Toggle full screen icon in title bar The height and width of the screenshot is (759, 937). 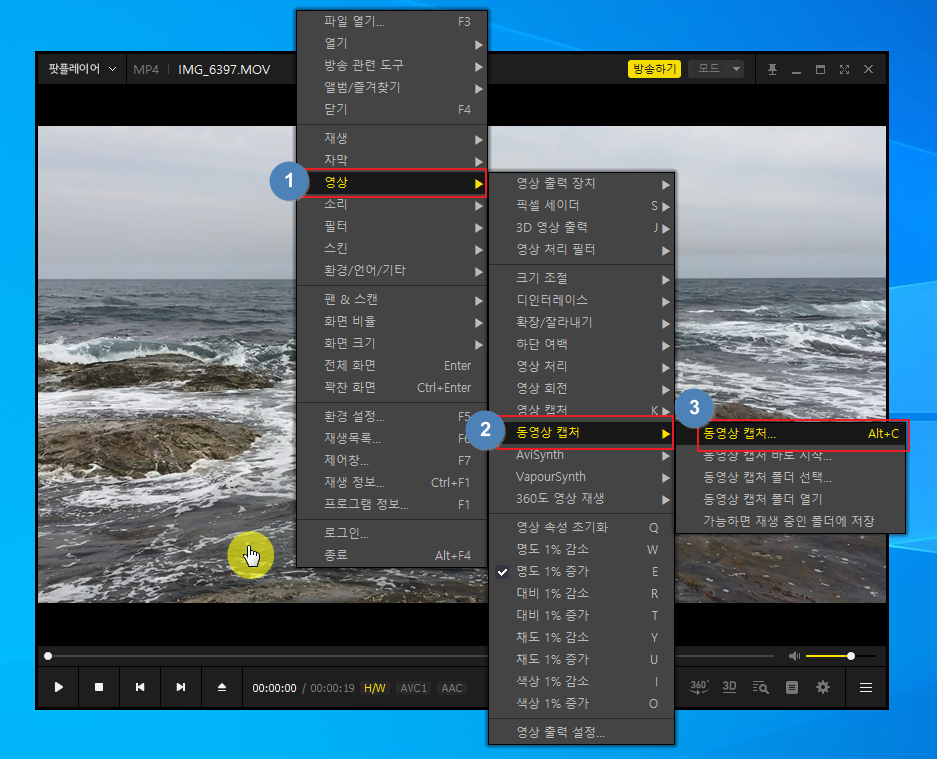(x=844, y=69)
